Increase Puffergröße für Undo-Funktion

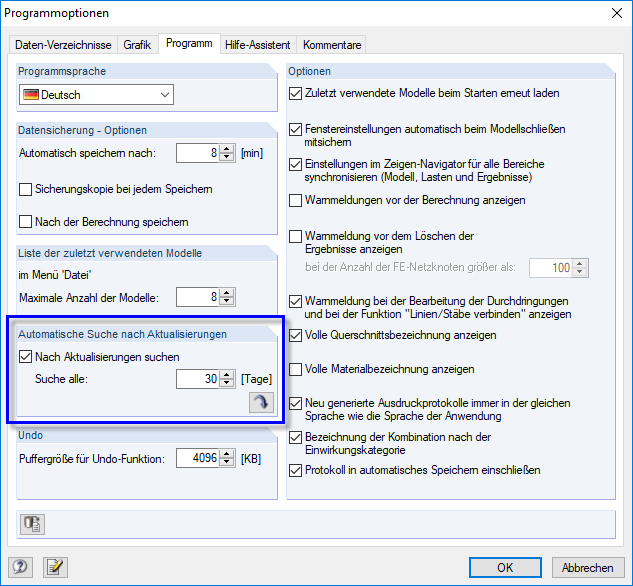tap(227, 454)
